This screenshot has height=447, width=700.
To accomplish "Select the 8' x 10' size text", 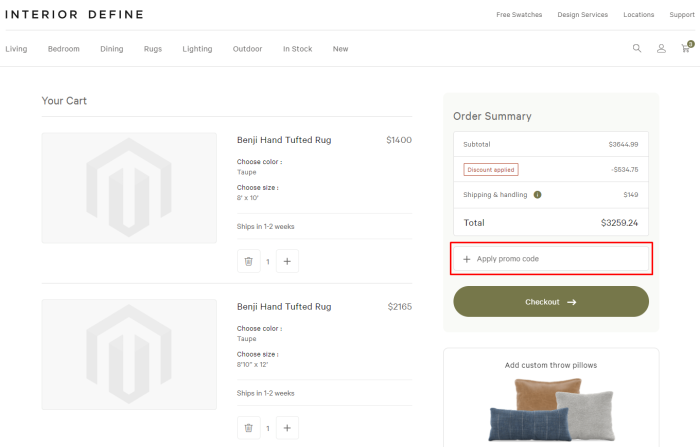I will coord(248,198).
